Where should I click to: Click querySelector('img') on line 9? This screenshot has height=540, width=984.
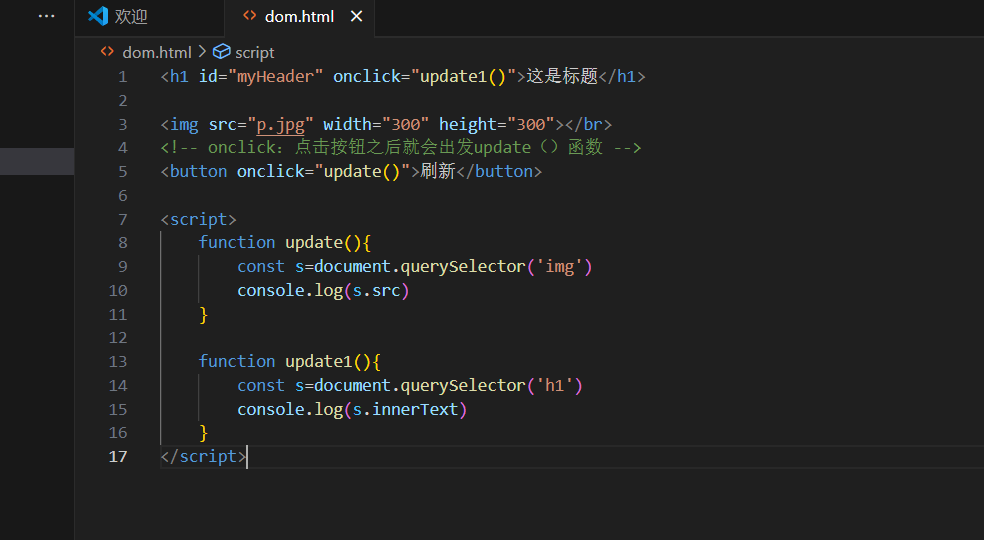496,266
